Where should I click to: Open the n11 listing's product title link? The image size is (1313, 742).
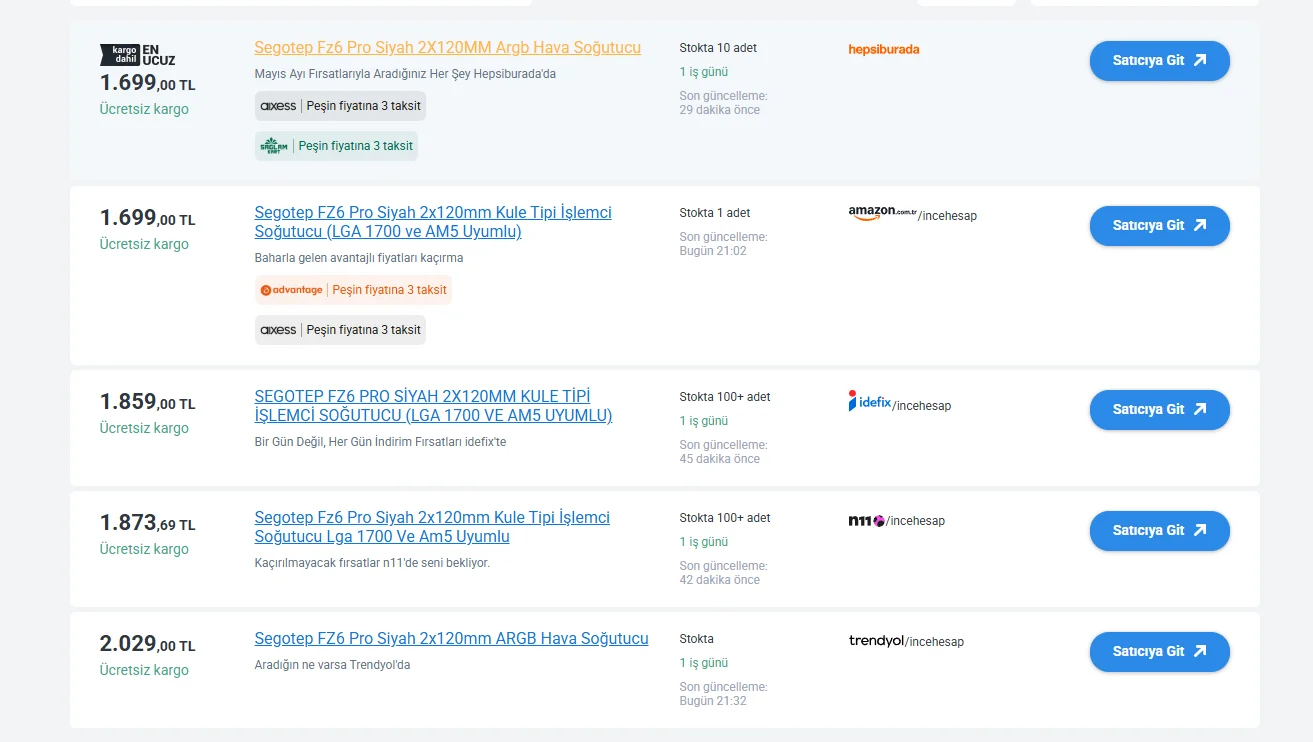click(x=432, y=527)
